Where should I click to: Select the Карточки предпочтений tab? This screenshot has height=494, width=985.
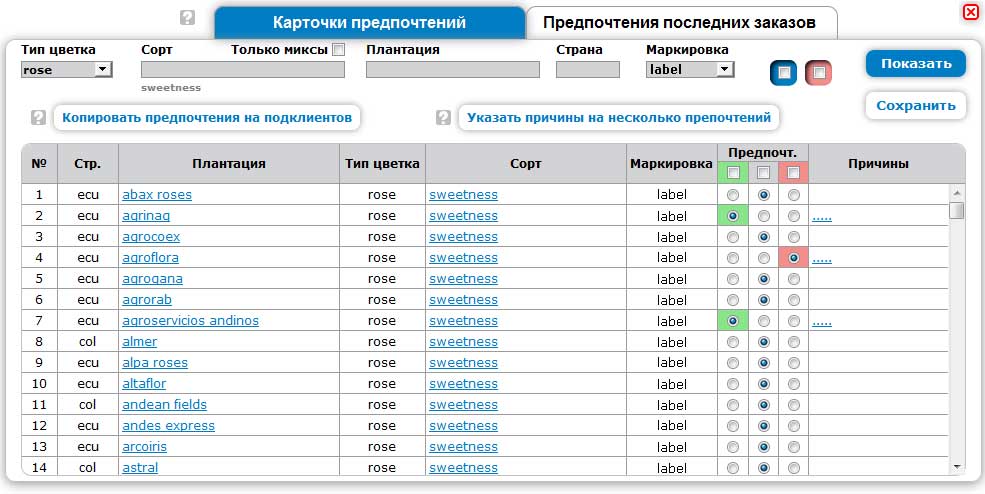click(369, 22)
